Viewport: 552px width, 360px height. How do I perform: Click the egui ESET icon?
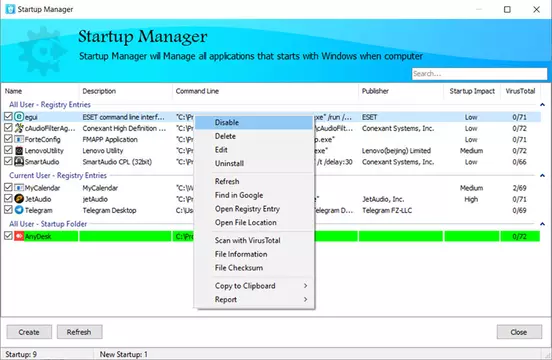[19, 116]
